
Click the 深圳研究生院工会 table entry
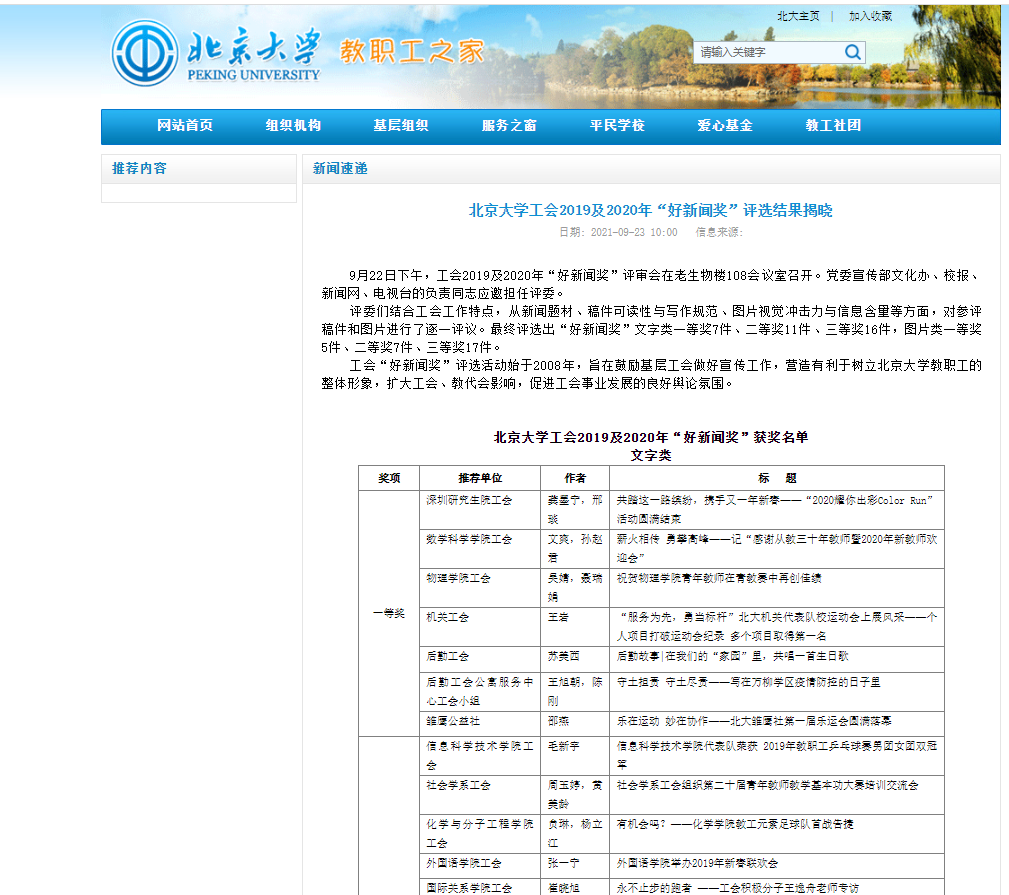469,499
